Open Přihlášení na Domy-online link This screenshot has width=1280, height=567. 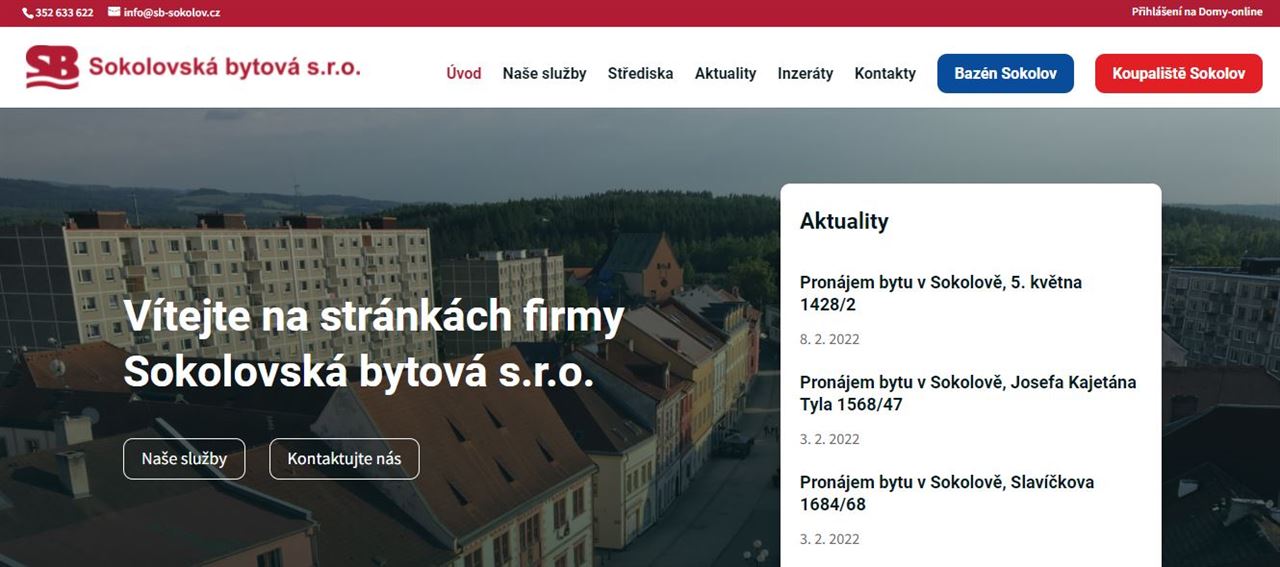(x=1197, y=12)
